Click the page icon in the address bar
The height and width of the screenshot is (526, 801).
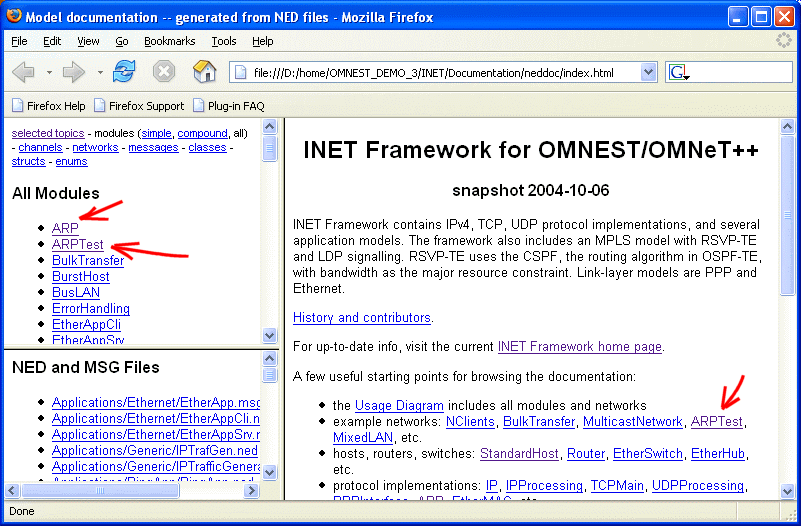pyautogui.click(x=241, y=73)
